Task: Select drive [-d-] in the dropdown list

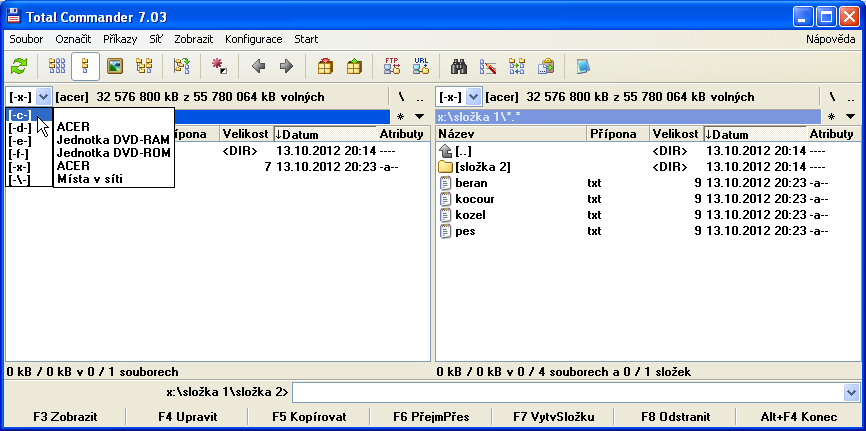Action: pyautogui.click(x=20, y=128)
